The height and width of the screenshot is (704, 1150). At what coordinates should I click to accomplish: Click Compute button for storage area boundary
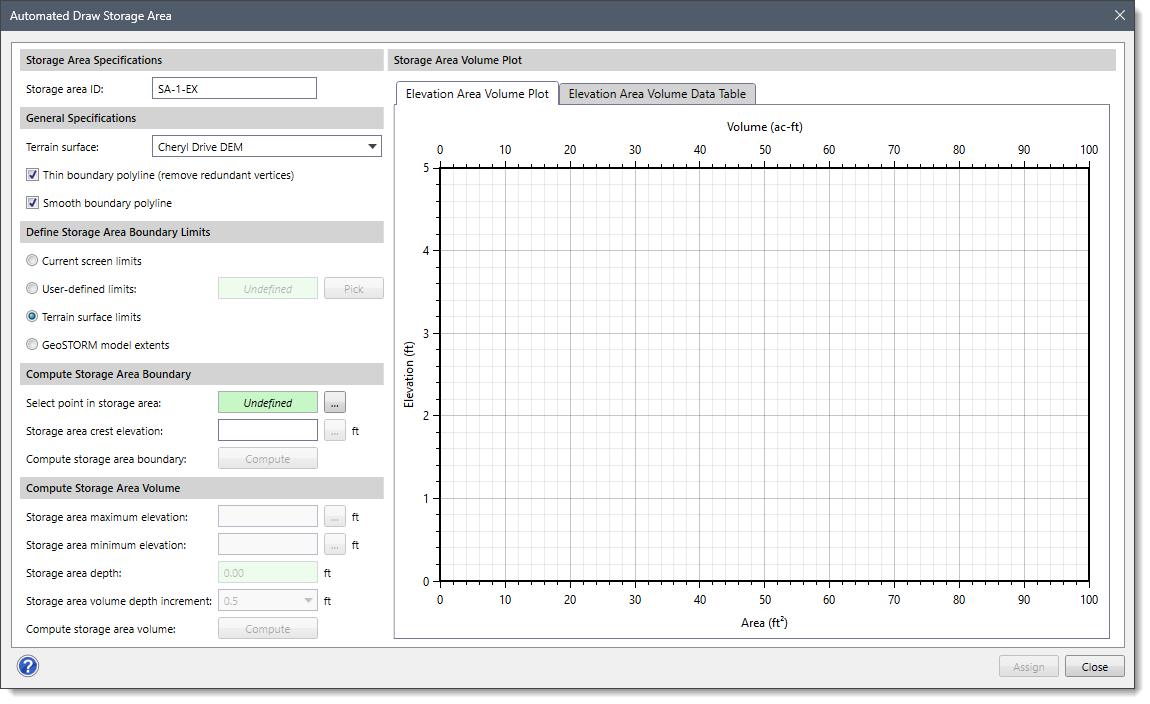point(267,459)
